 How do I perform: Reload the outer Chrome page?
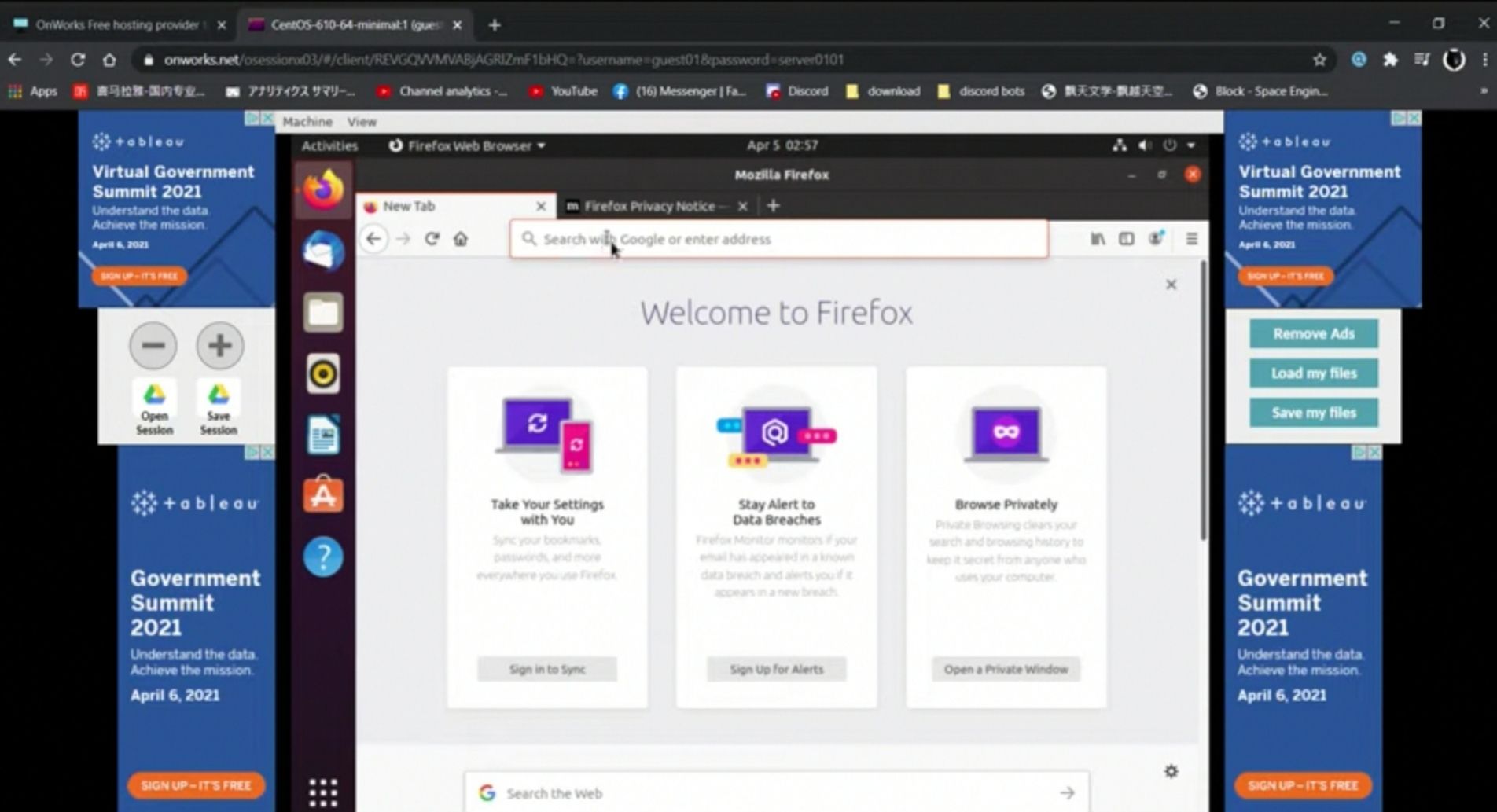[x=78, y=60]
